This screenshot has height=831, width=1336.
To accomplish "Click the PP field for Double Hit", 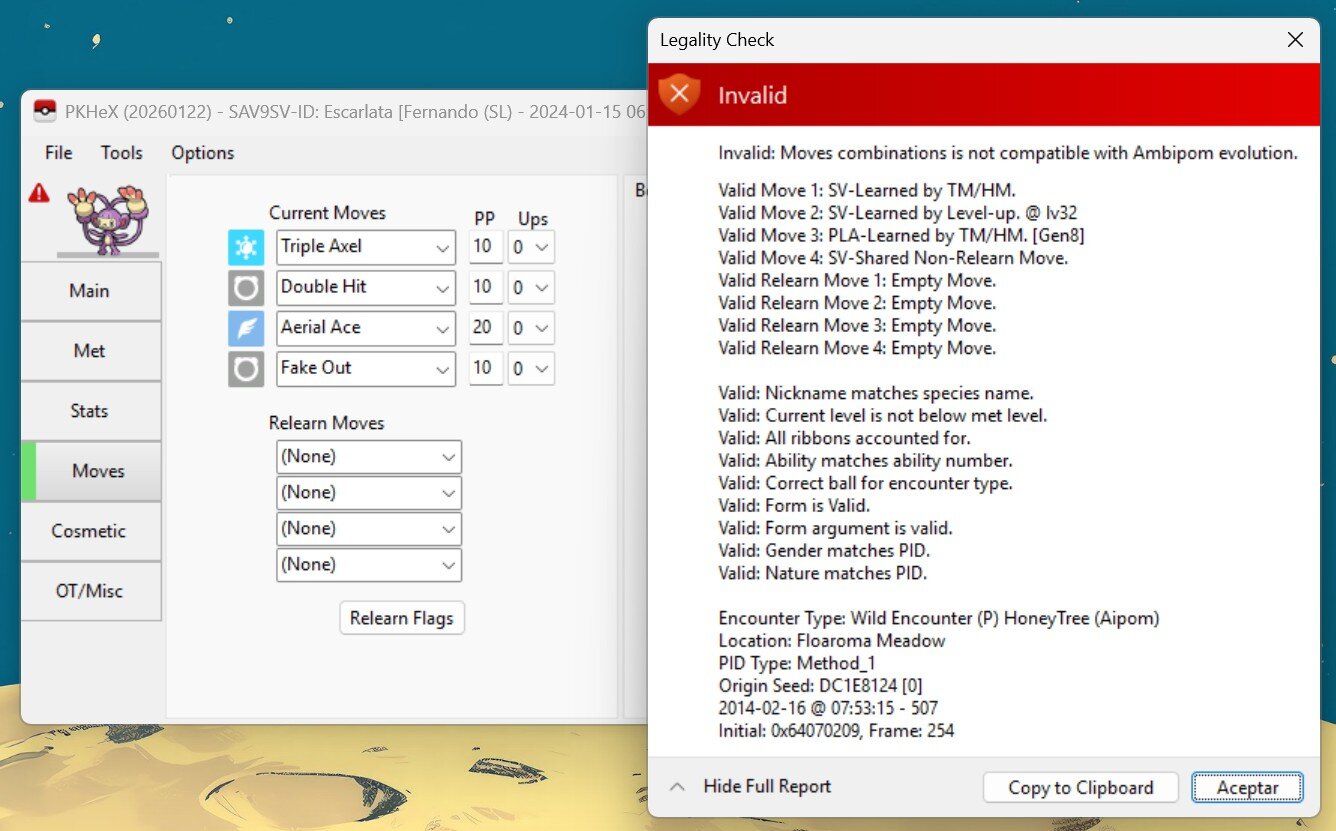I will click(x=484, y=288).
